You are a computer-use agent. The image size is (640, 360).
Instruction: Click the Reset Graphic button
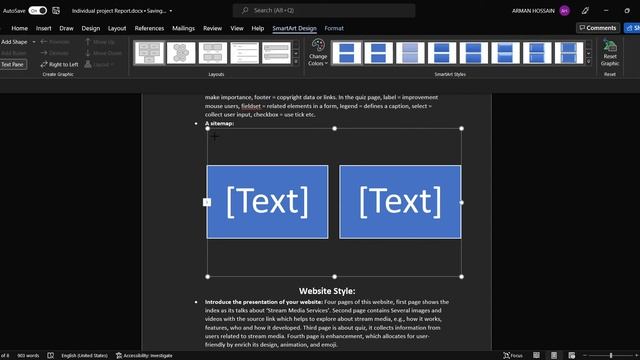point(610,52)
